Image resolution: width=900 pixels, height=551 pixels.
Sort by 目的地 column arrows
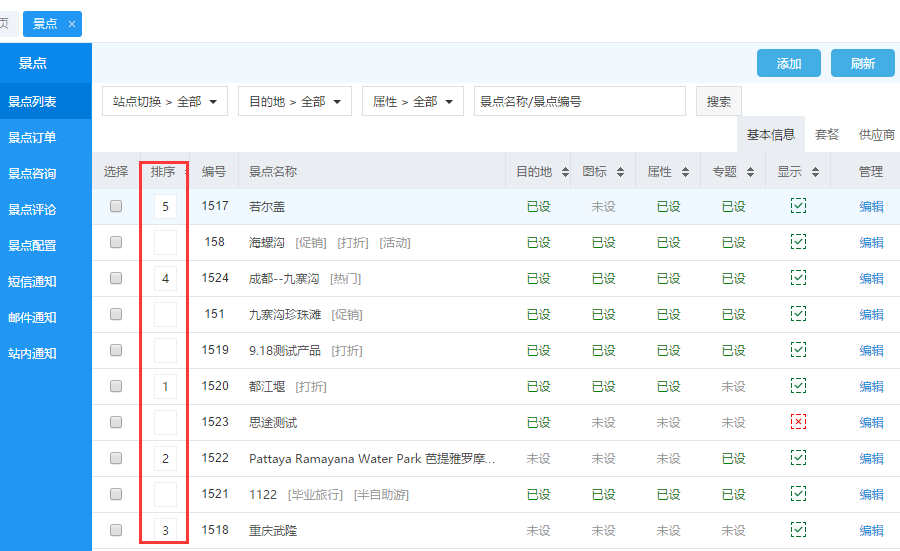tap(566, 172)
